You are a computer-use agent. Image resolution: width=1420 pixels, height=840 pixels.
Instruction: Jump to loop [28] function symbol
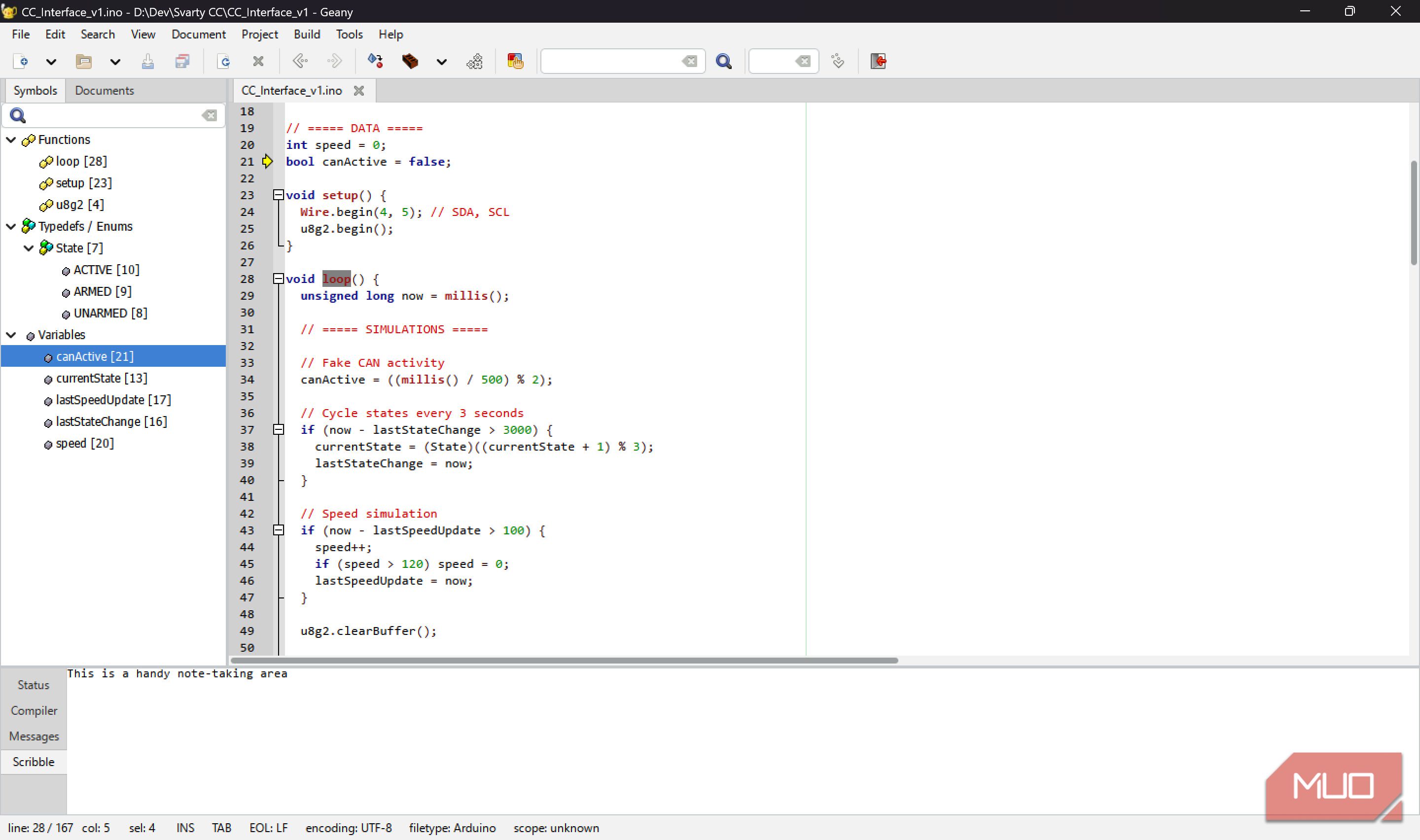(x=81, y=161)
